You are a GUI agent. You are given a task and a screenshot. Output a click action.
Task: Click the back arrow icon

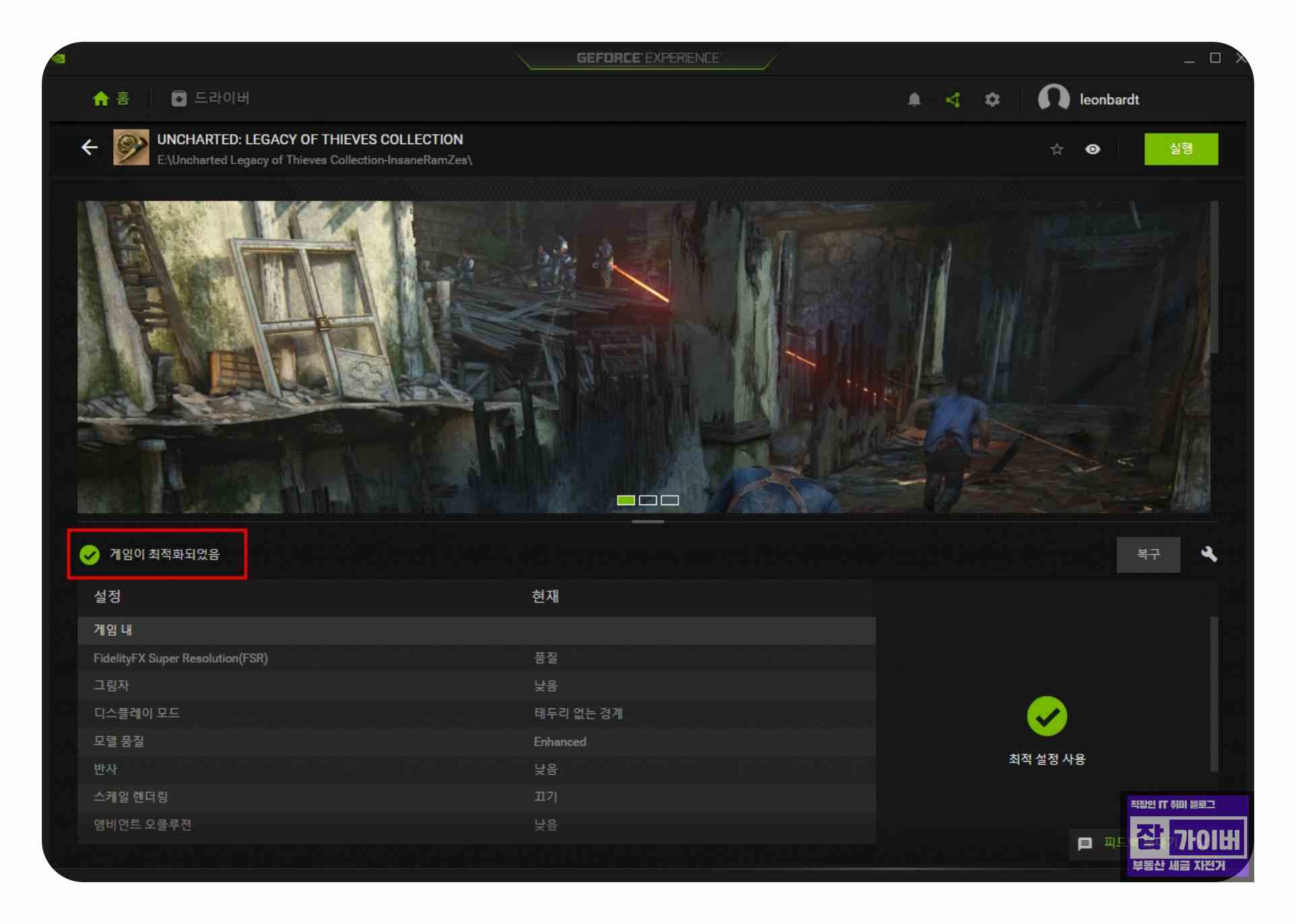tap(90, 147)
